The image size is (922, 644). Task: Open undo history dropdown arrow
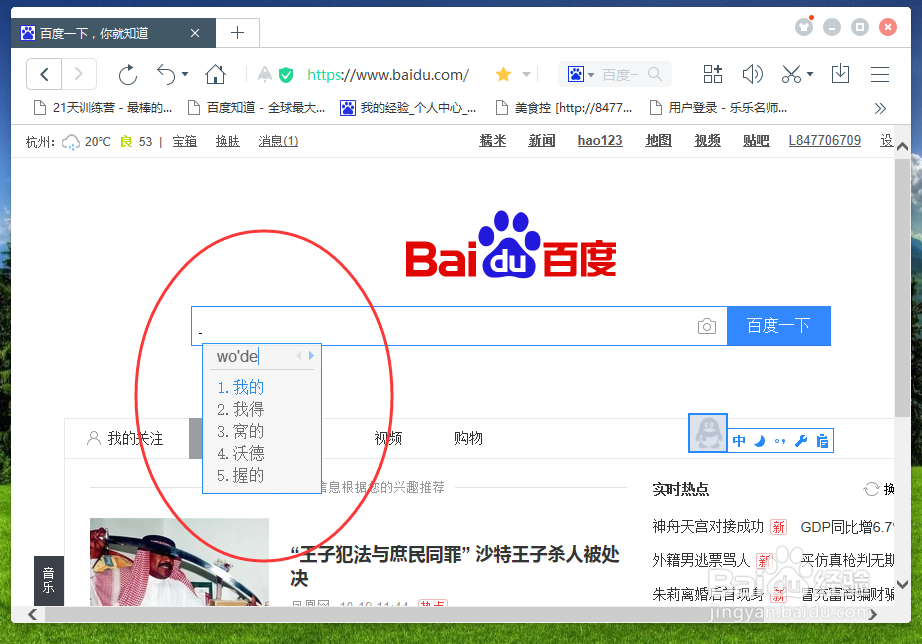185,75
